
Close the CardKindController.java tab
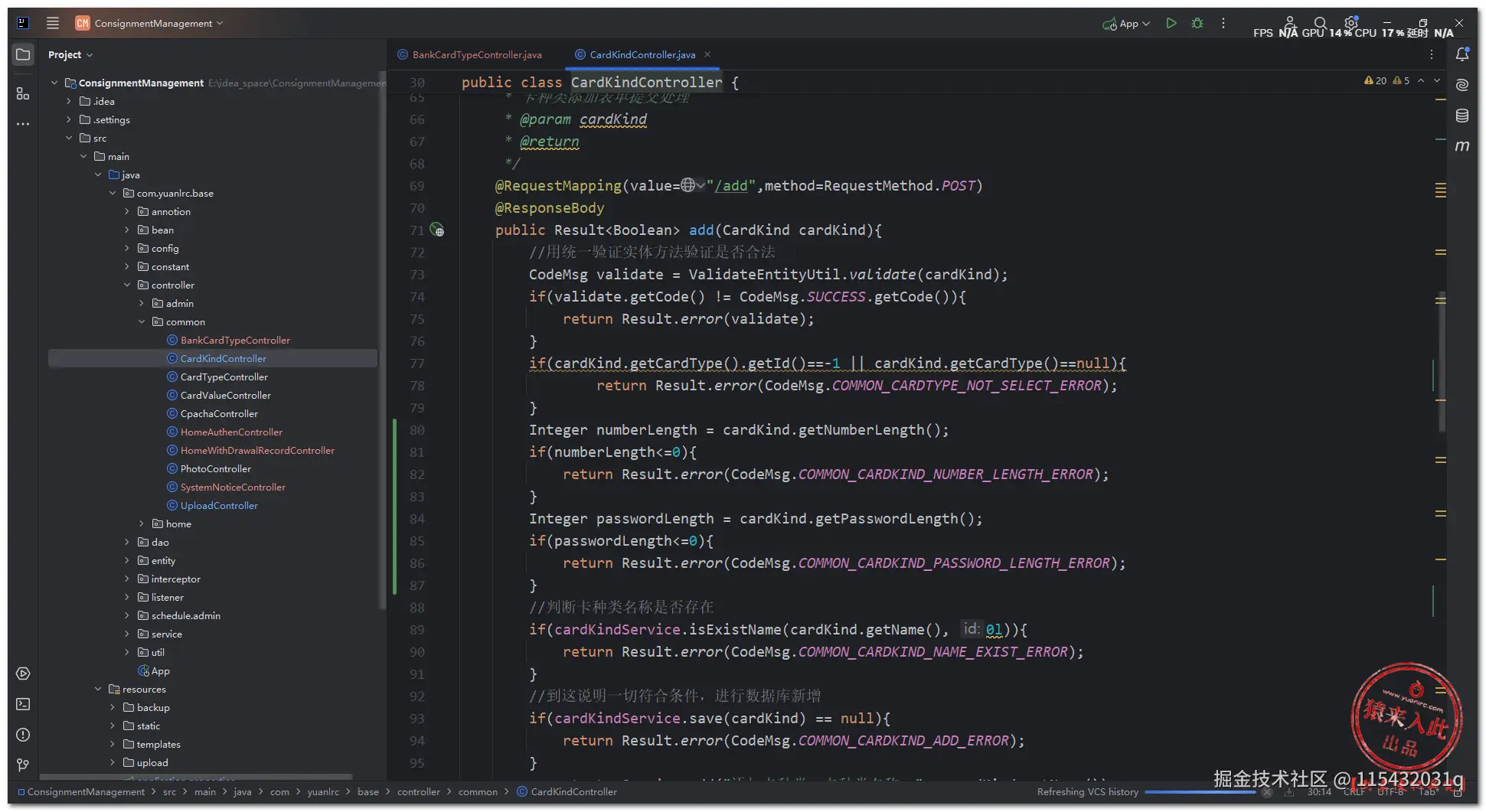(x=707, y=54)
